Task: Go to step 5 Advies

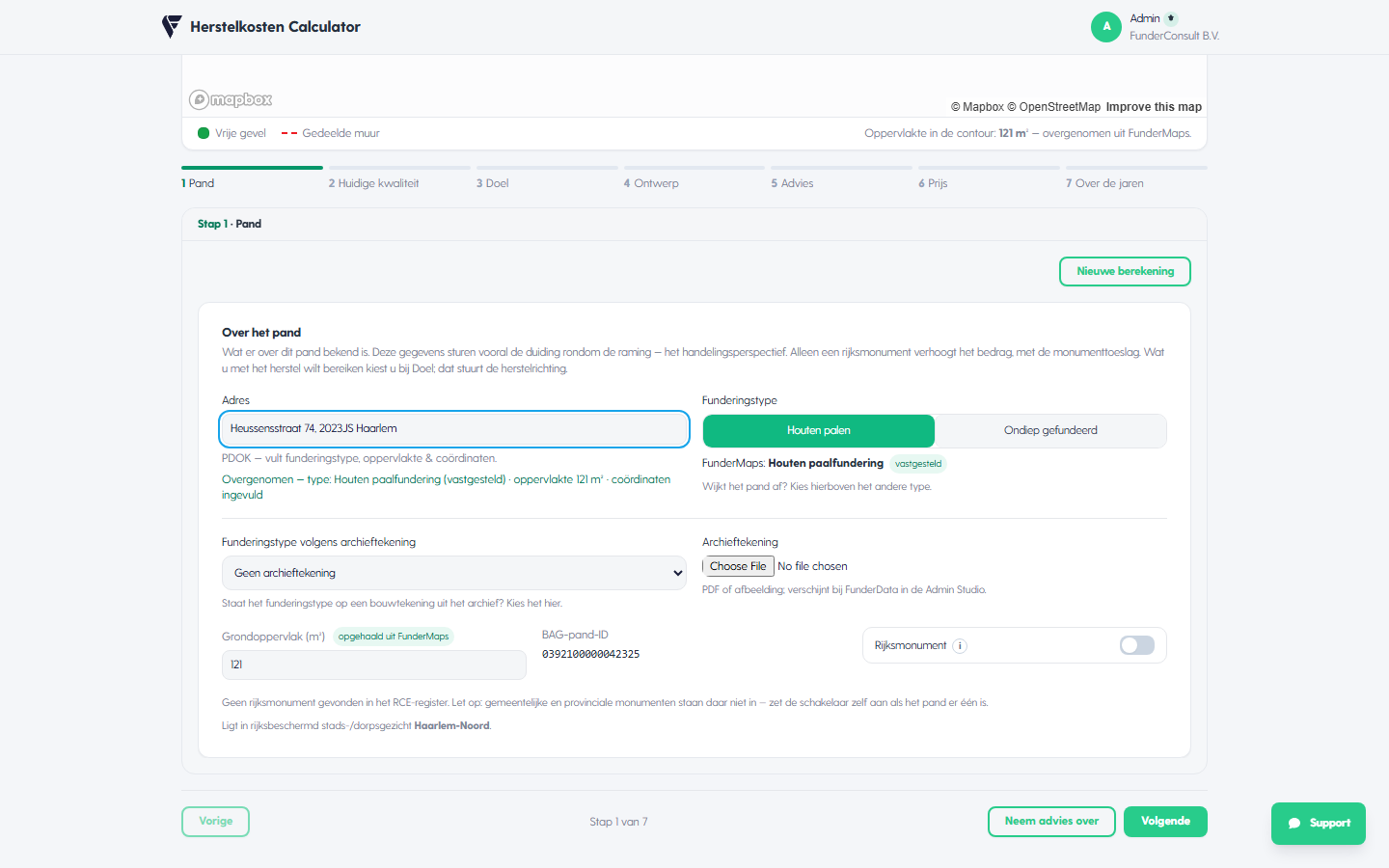Action: [x=841, y=176]
